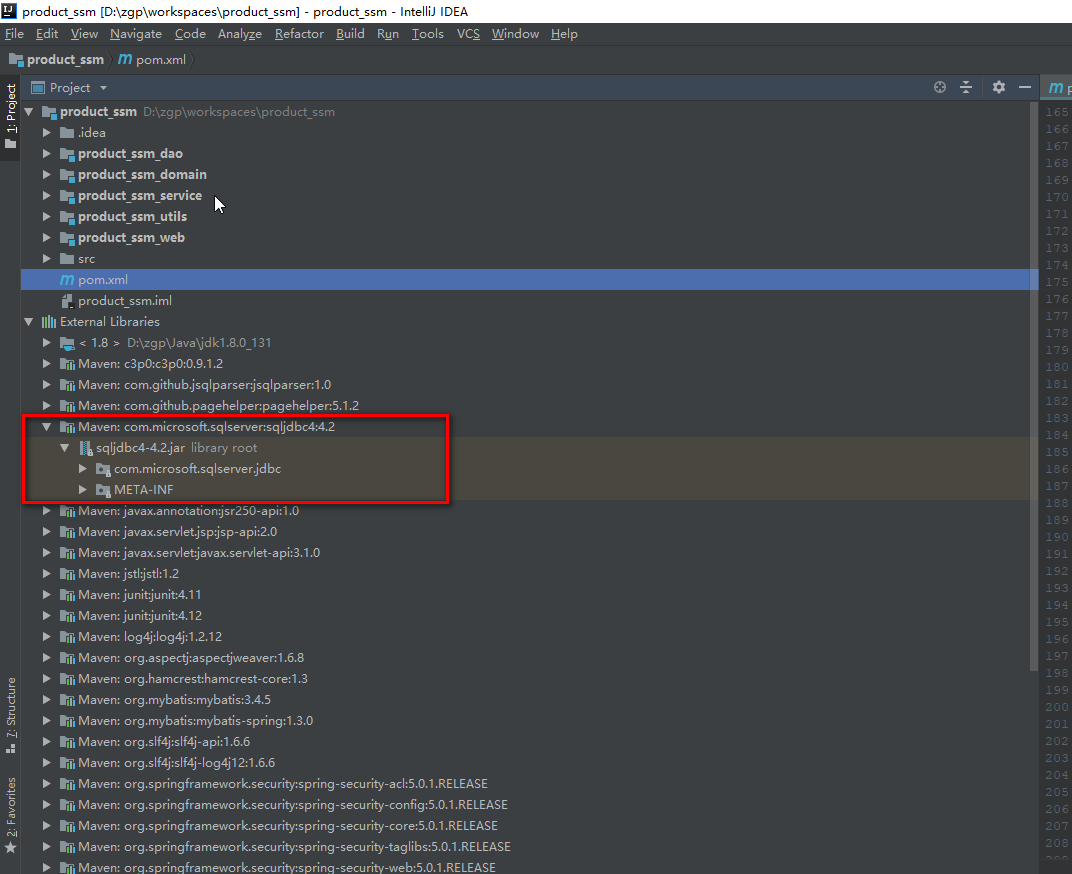The image size is (1072, 874).
Task: Hide the Project panel with the minus icon
Action: coord(1024,87)
